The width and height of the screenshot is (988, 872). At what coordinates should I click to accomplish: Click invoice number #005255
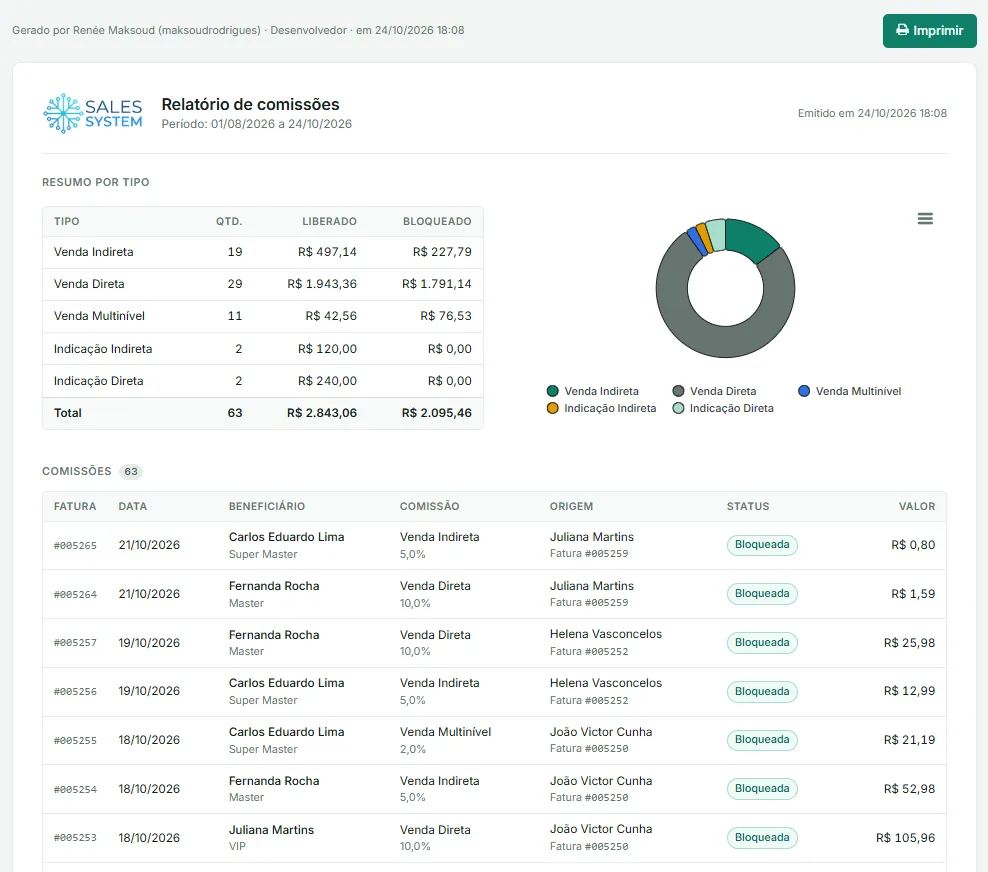[76, 740]
